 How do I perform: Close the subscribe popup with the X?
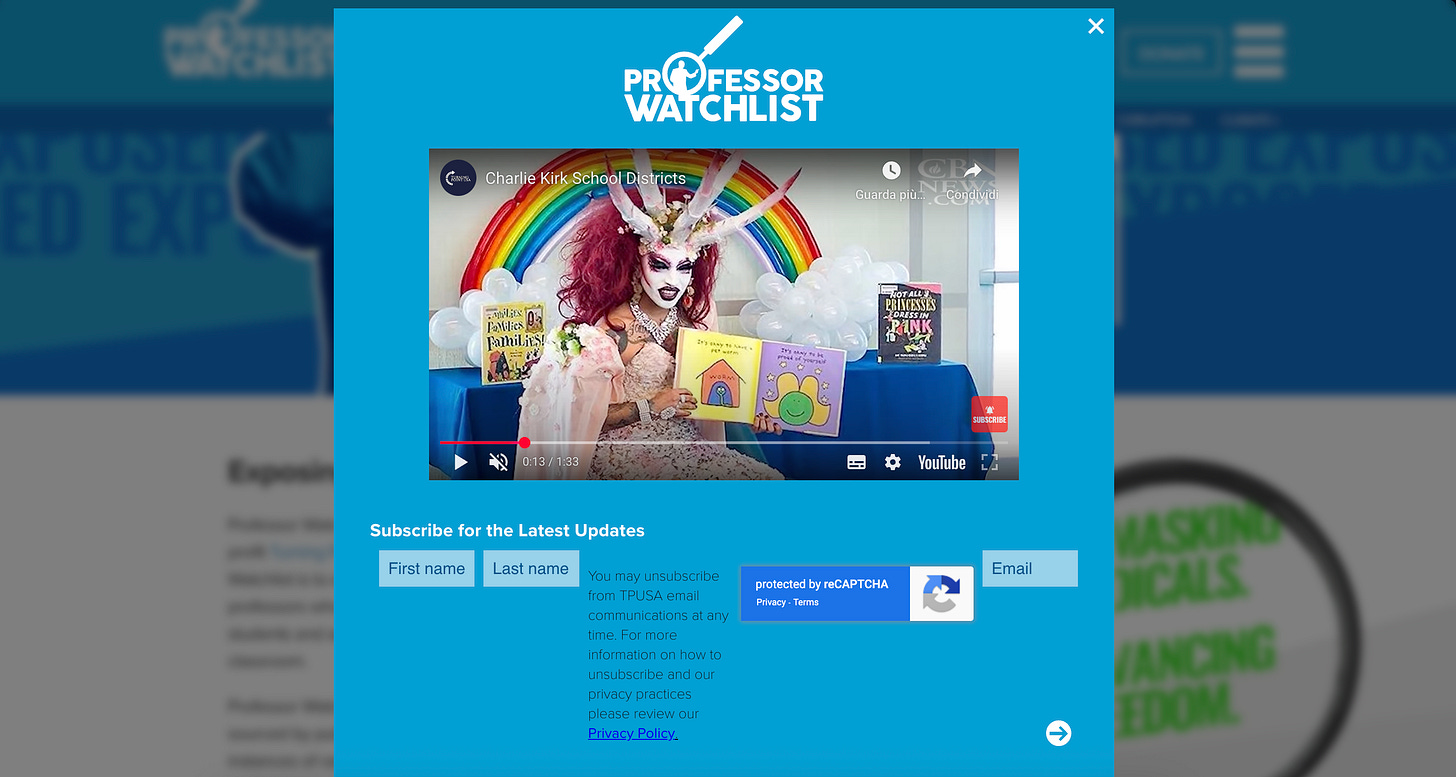pyautogui.click(x=1096, y=26)
